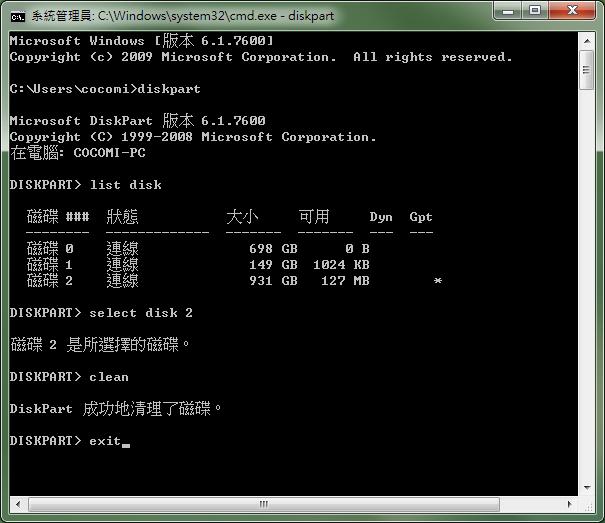
Task: Click the 磁碟 2 row in disk list
Action: (200, 281)
